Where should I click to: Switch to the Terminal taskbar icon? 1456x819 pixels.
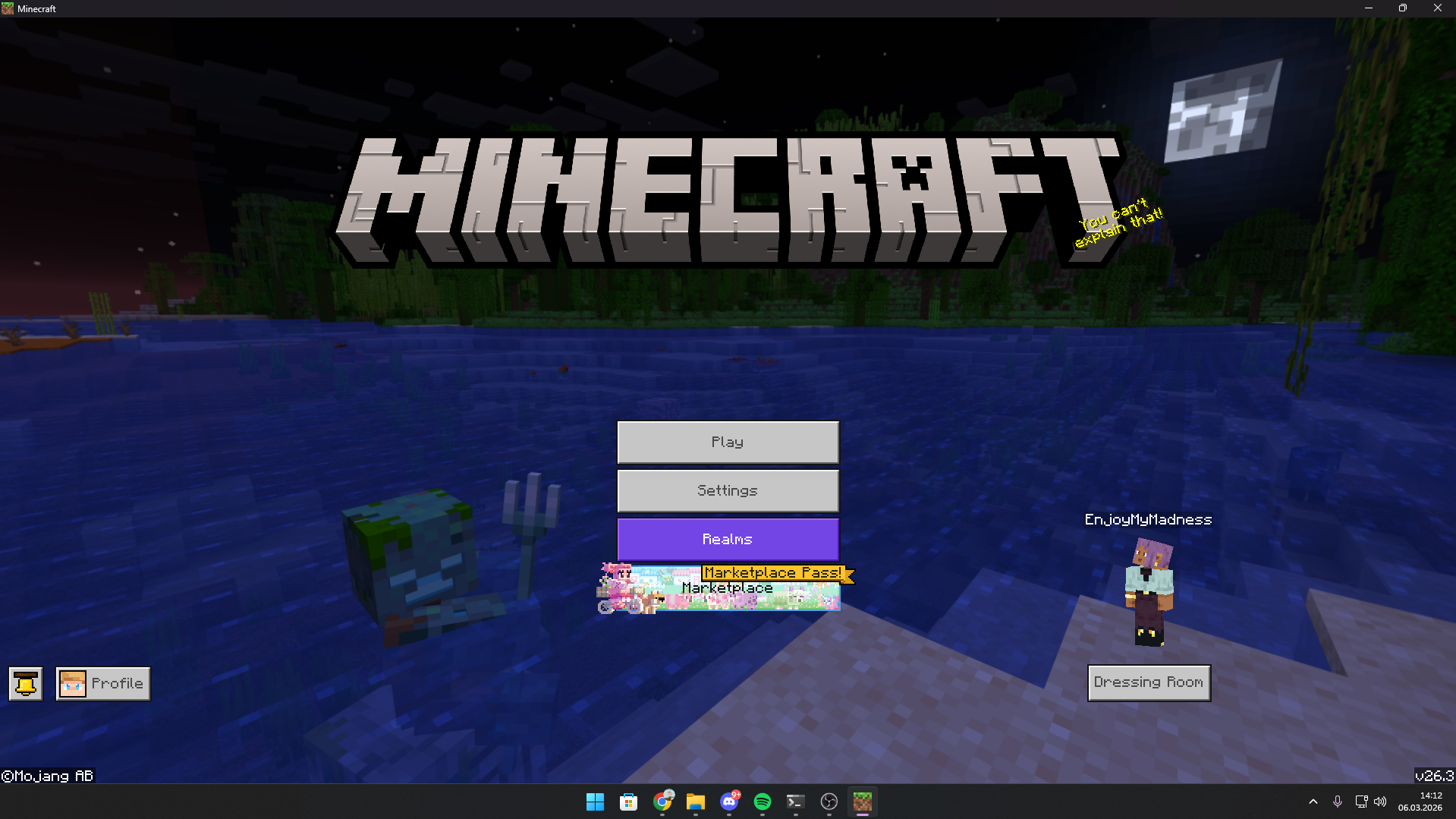pos(796,802)
